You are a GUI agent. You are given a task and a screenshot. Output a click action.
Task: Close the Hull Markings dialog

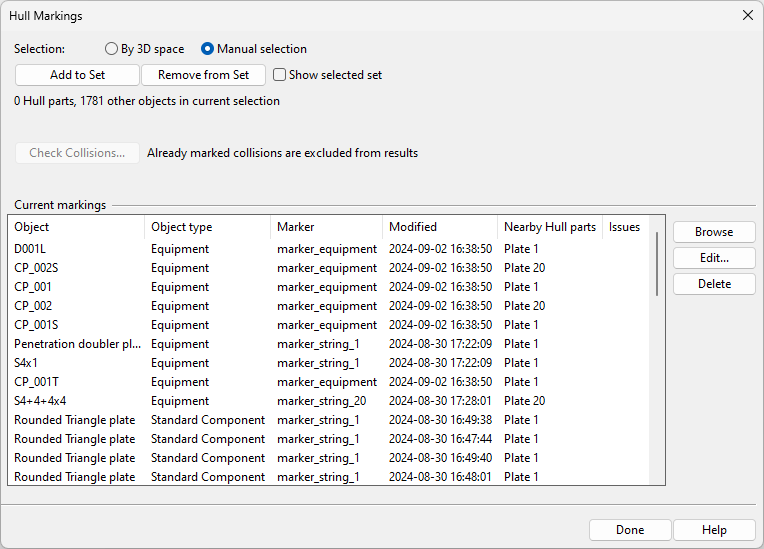click(747, 15)
